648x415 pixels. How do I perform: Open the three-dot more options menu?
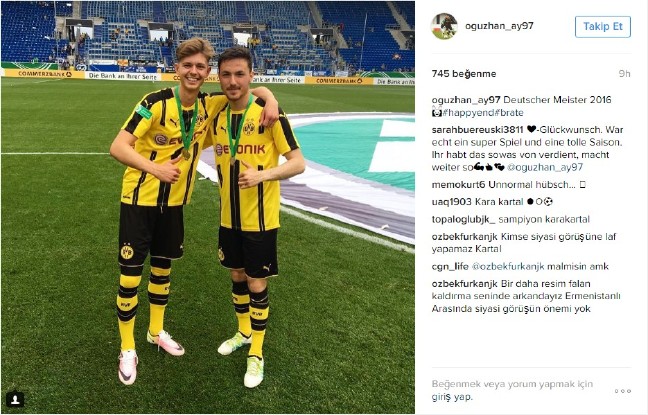(622, 391)
